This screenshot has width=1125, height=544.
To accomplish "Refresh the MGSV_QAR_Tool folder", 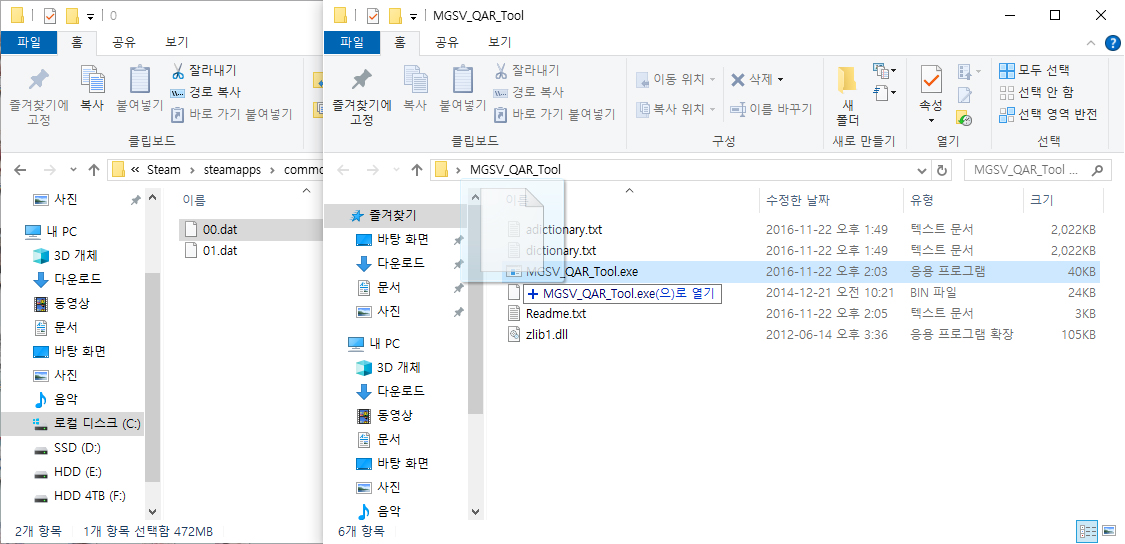I will click(x=942, y=170).
